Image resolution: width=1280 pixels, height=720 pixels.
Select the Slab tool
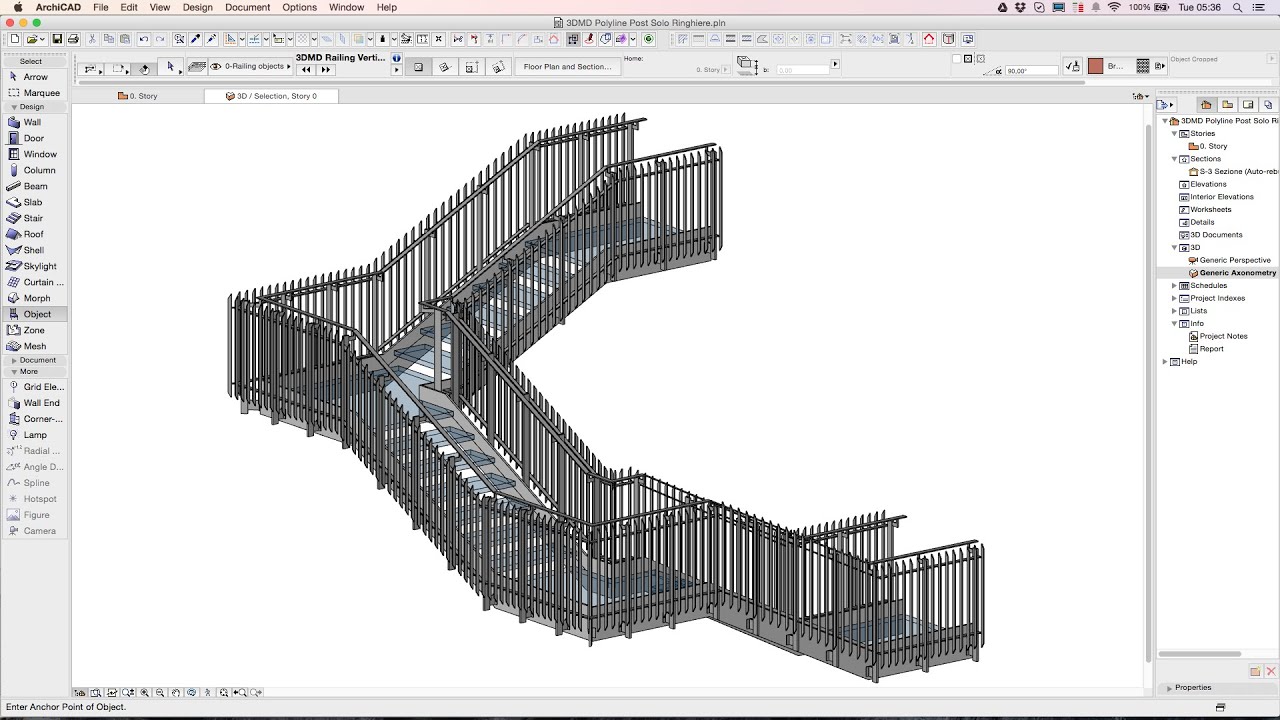click(34, 202)
